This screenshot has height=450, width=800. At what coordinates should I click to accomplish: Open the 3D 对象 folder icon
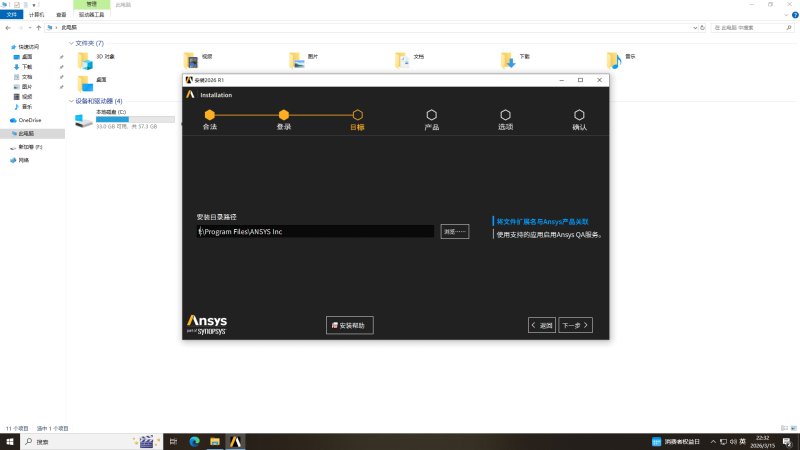pos(85,61)
